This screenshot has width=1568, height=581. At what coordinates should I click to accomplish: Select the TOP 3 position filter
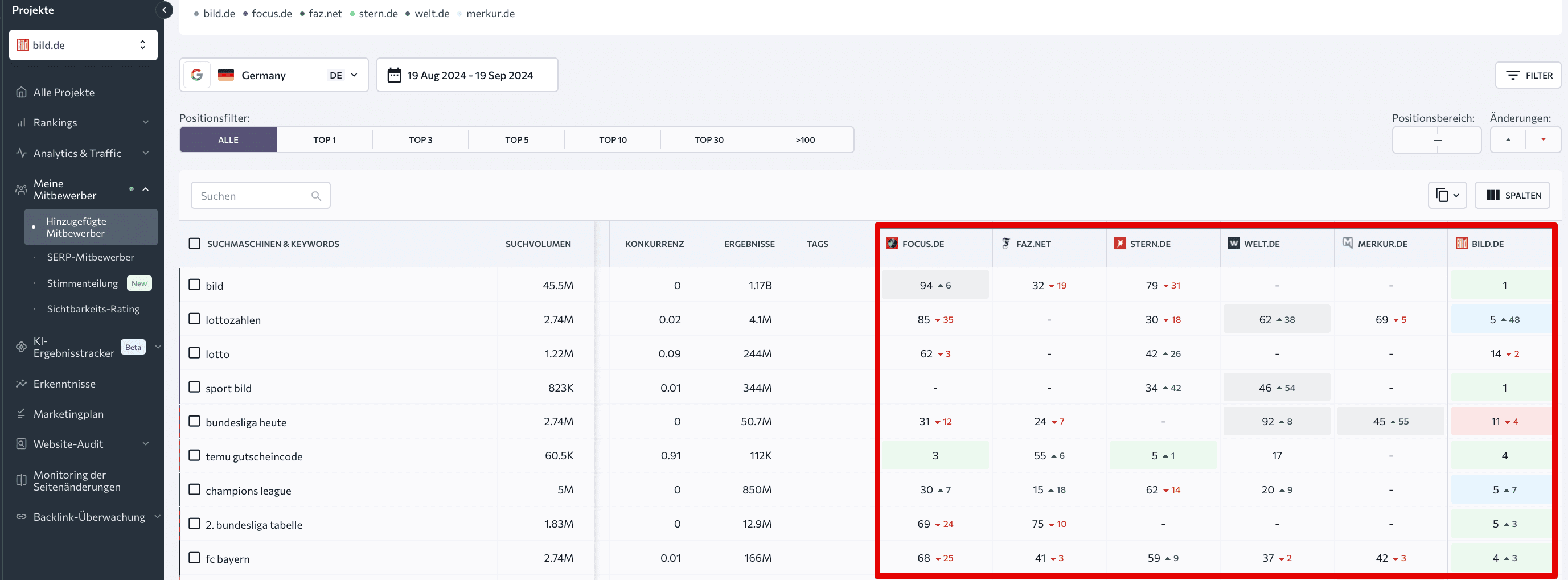click(x=421, y=140)
